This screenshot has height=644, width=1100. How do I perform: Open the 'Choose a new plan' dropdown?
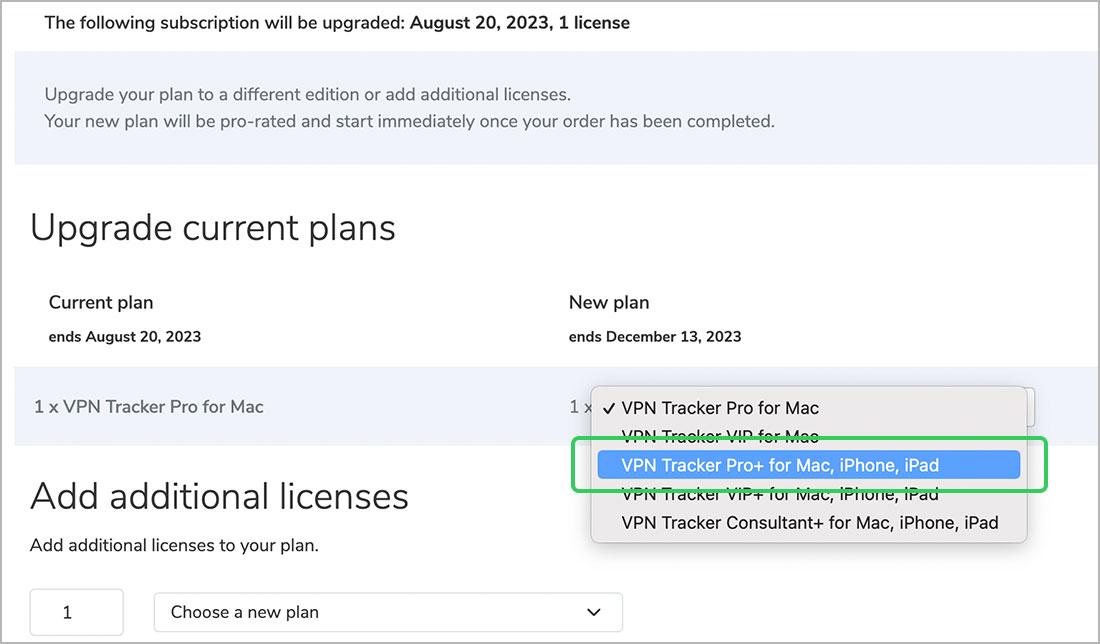387,612
